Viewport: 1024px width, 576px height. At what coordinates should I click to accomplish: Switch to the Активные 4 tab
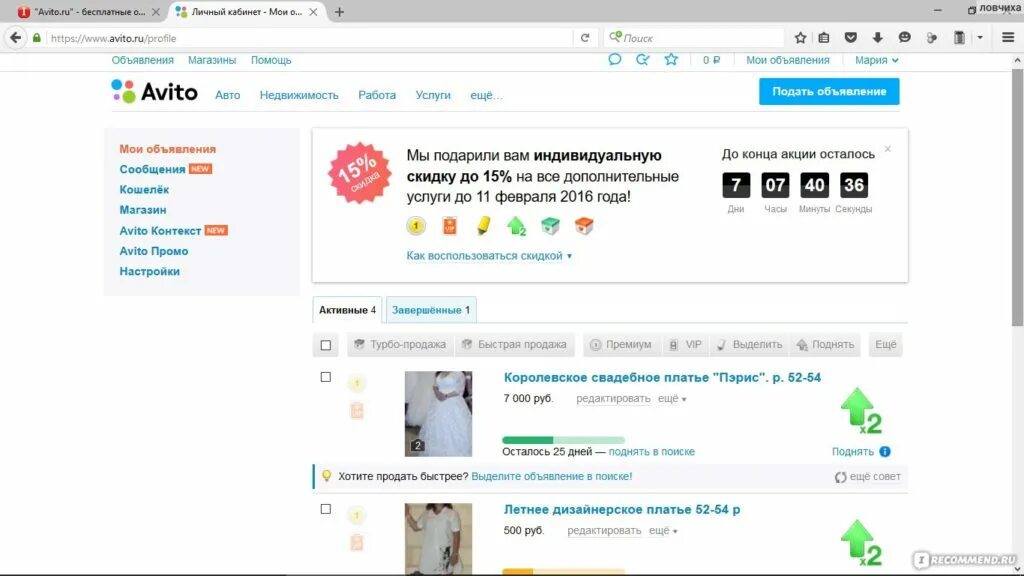click(347, 310)
